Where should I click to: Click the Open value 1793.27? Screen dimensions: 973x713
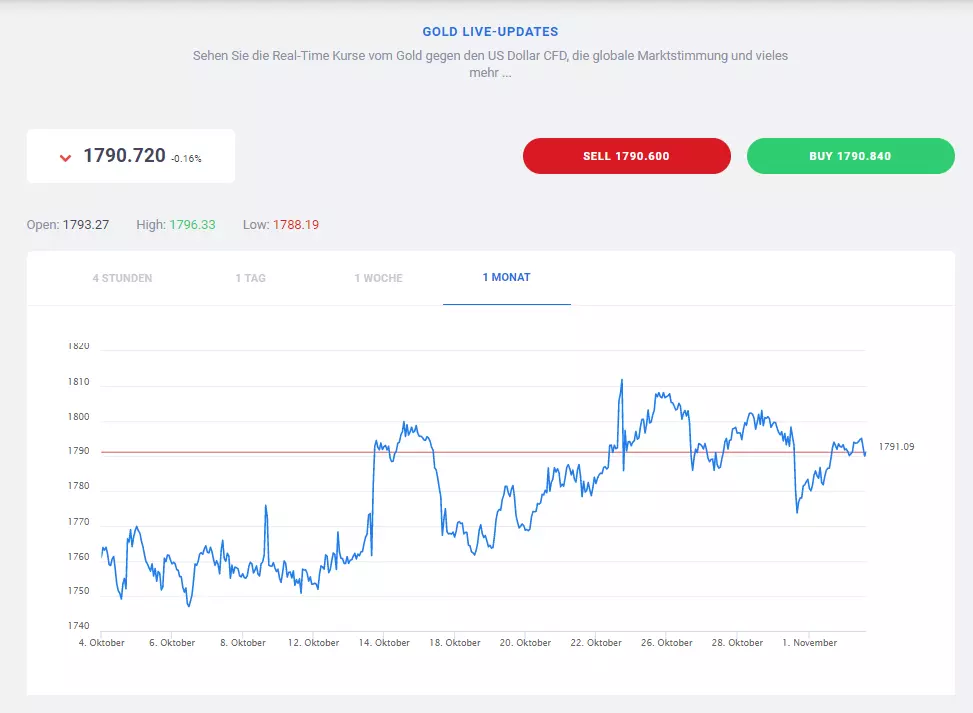86,225
